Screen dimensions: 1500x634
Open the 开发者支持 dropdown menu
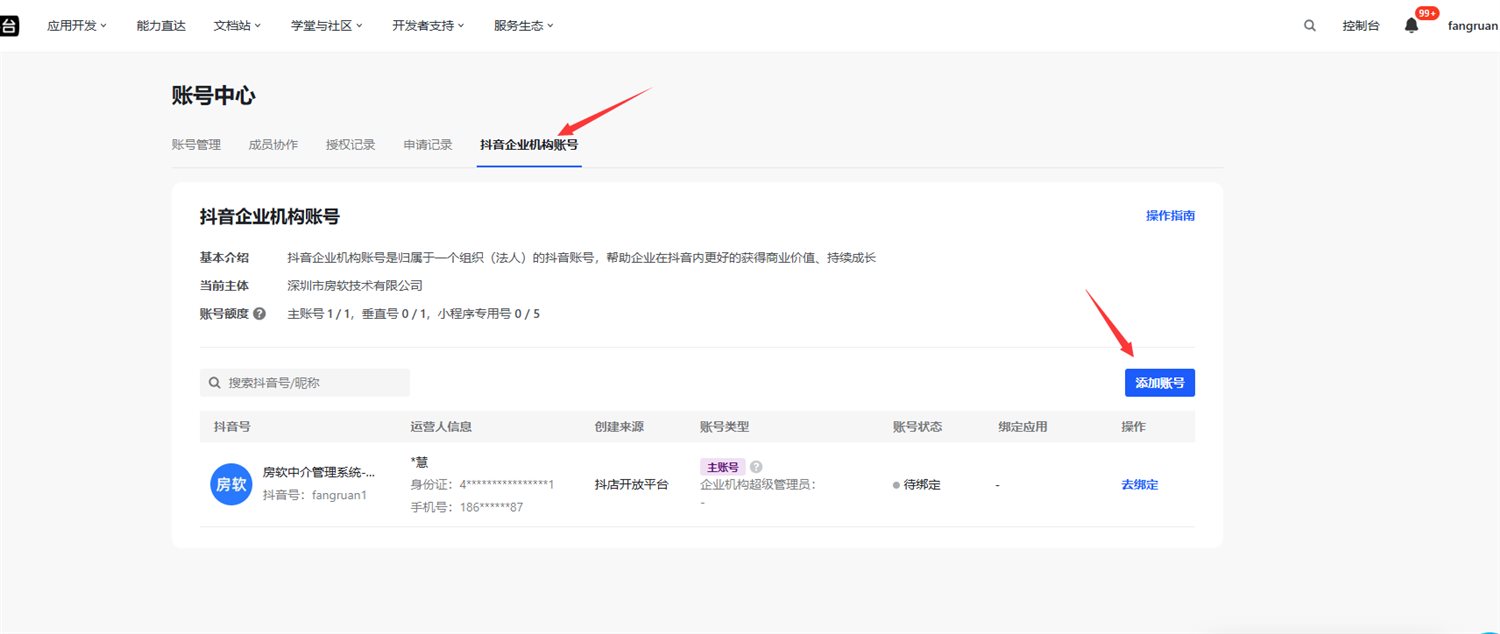(x=428, y=26)
